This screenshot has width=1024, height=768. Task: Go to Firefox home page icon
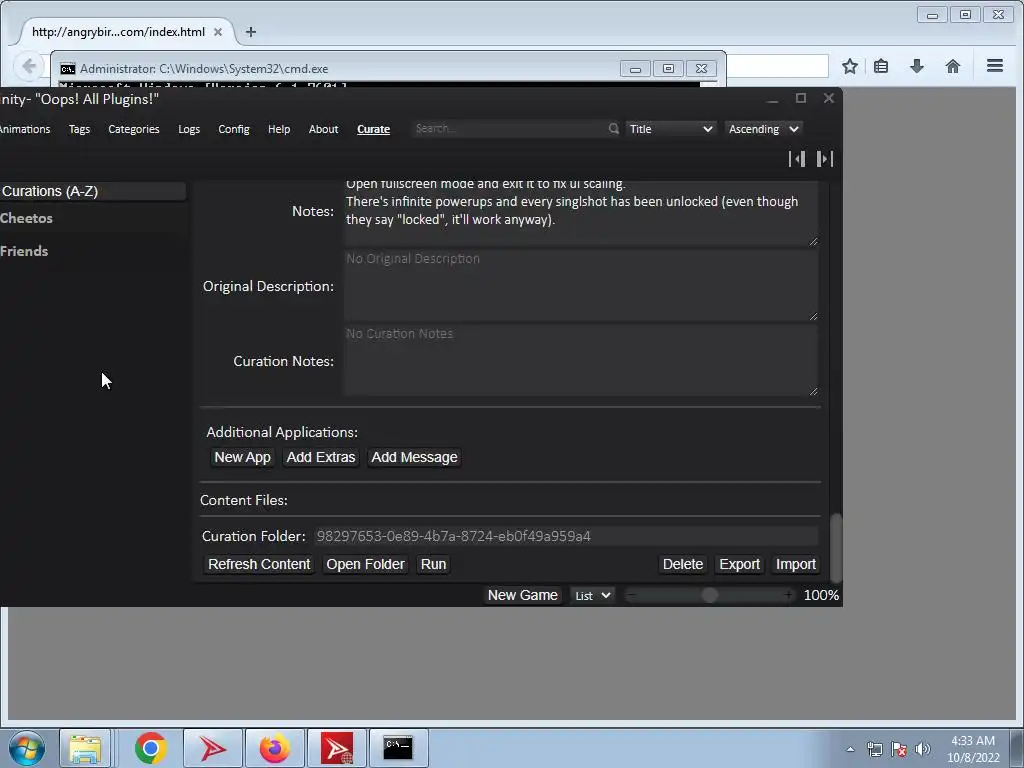coord(953,66)
